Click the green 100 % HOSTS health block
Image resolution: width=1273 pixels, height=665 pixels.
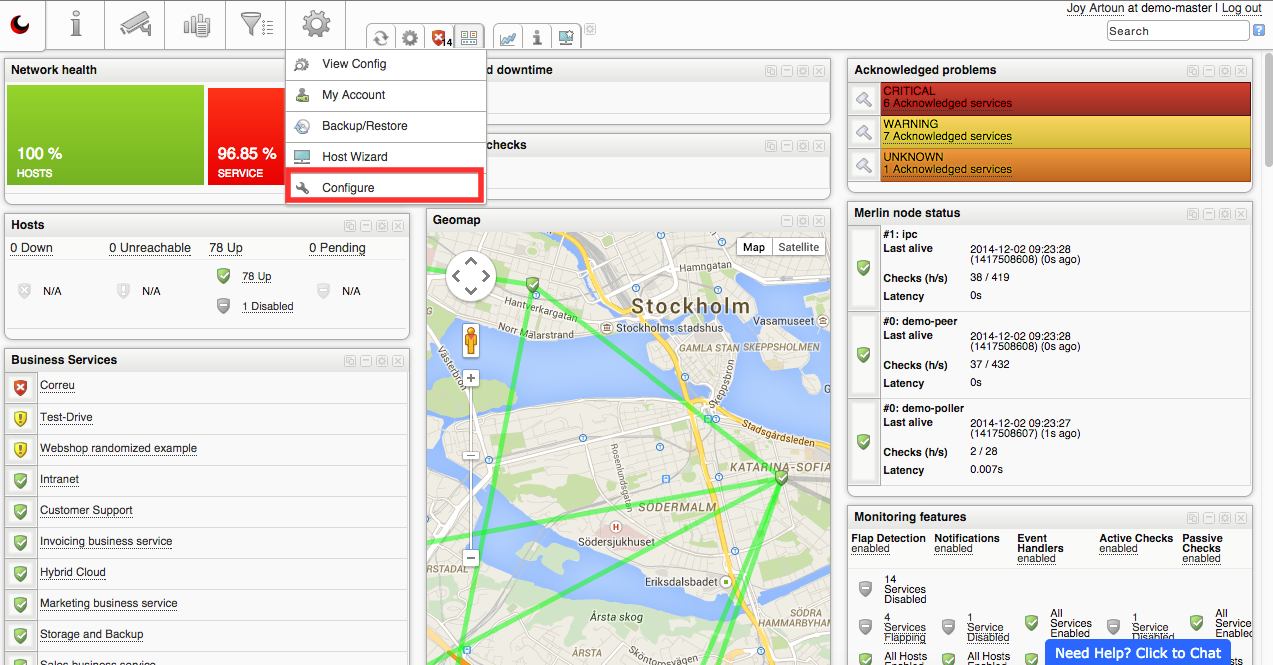pyautogui.click(x=105, y=135)
